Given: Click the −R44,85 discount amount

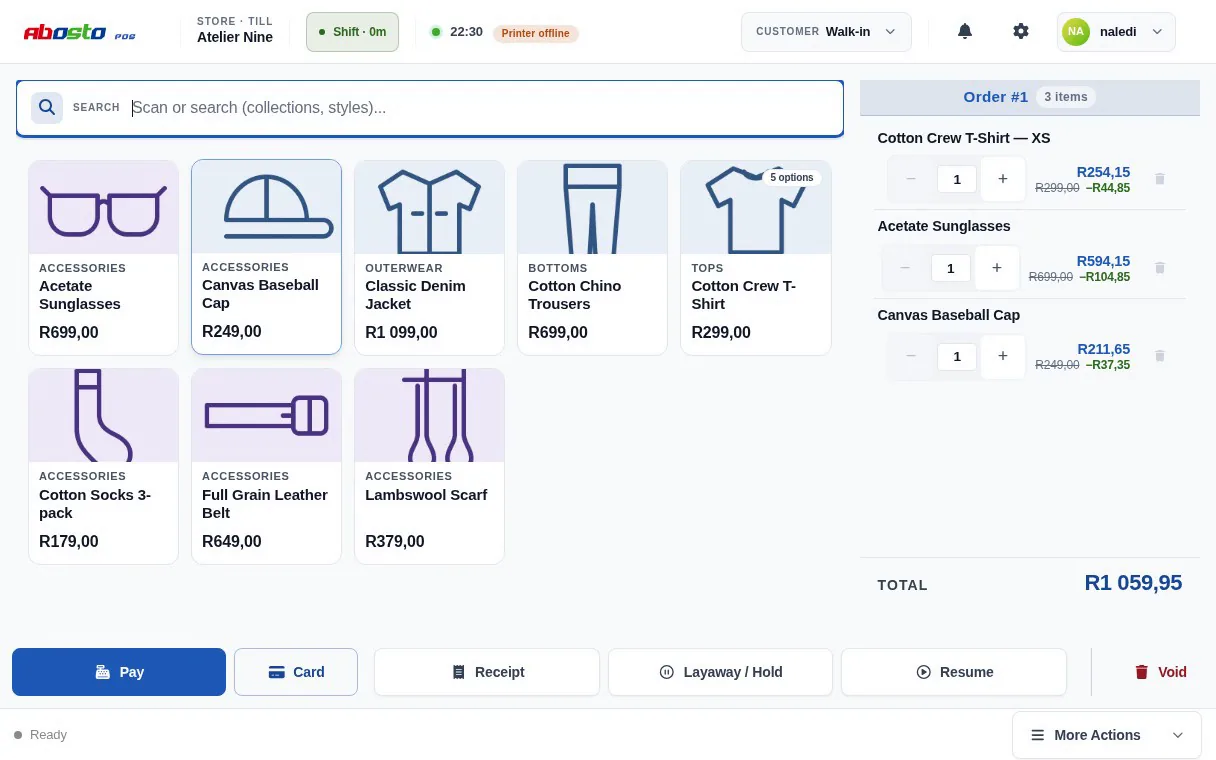Looking at the screenshot, I should click(x=1108, y=188).
